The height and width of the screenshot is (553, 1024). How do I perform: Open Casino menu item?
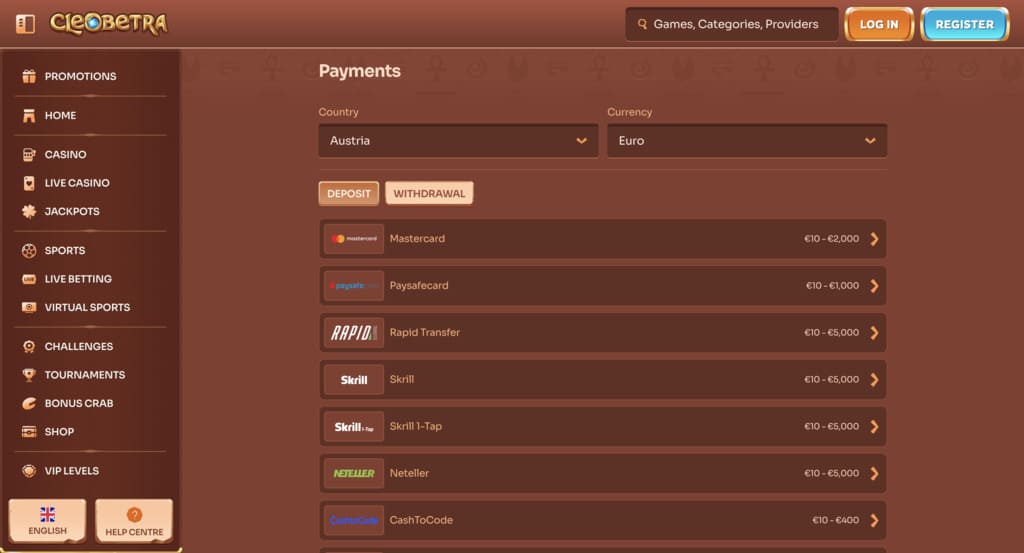[x=65, y=155]
